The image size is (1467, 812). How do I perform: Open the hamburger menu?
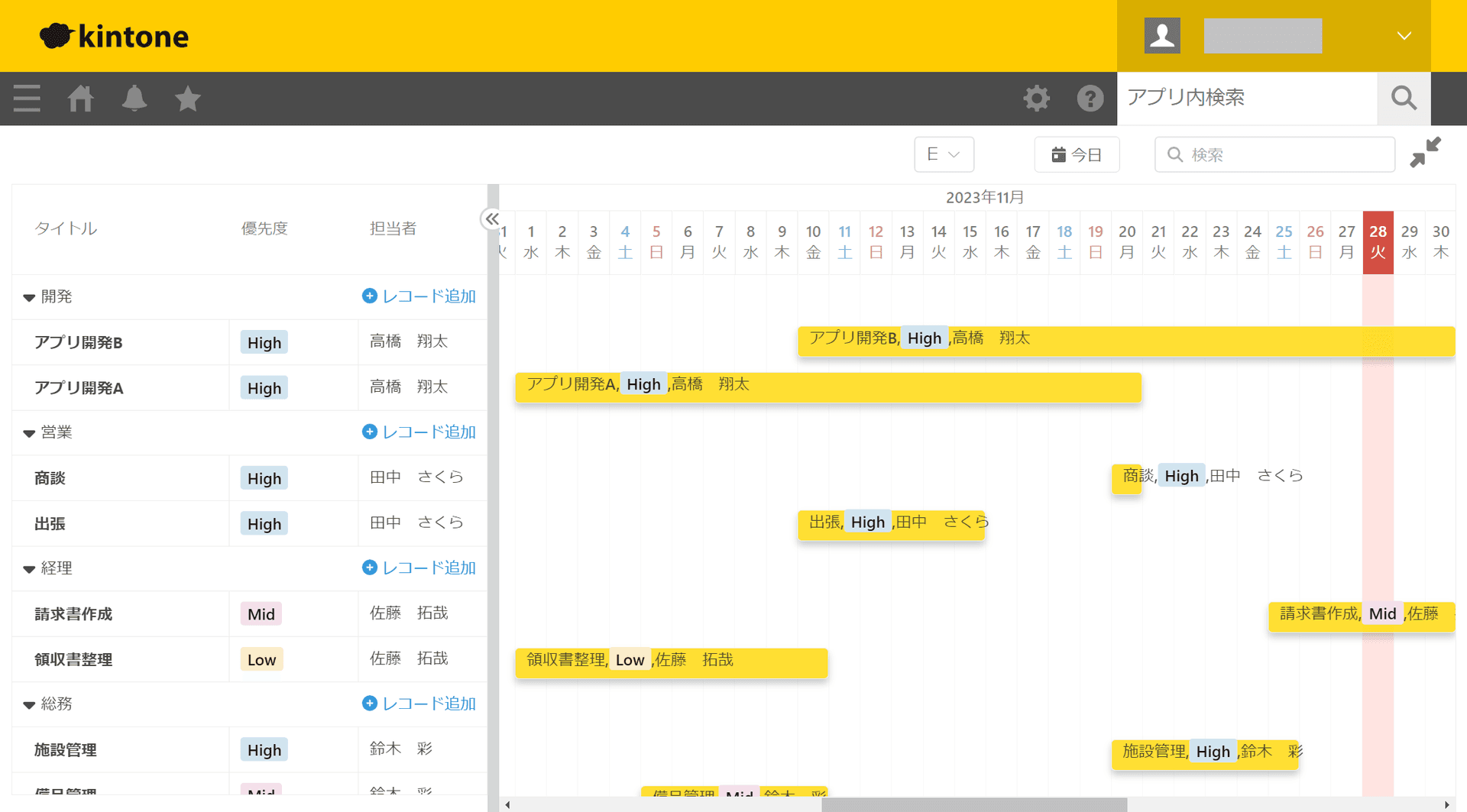tap(27, 99)
